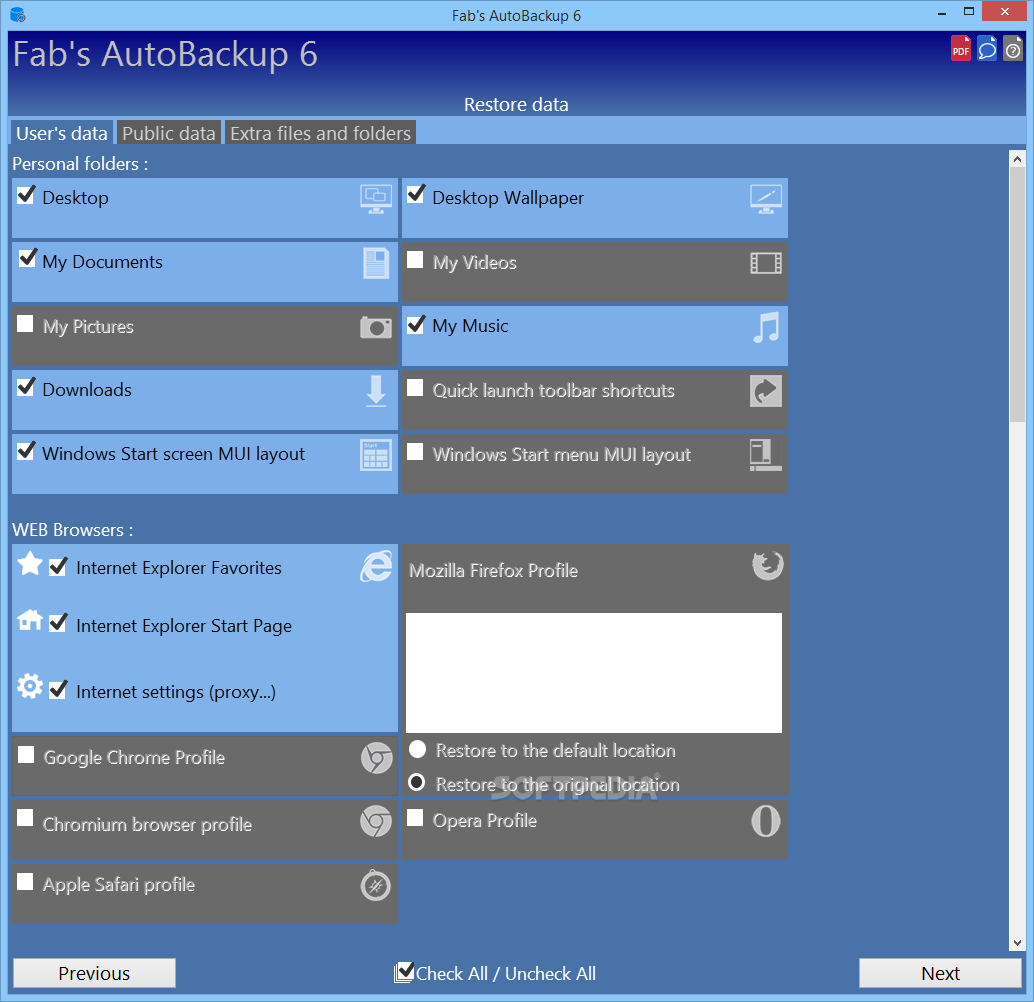The image size is (1034, 1002).
Task: Click the blue chat bubble icon
Action: point(987,49)
